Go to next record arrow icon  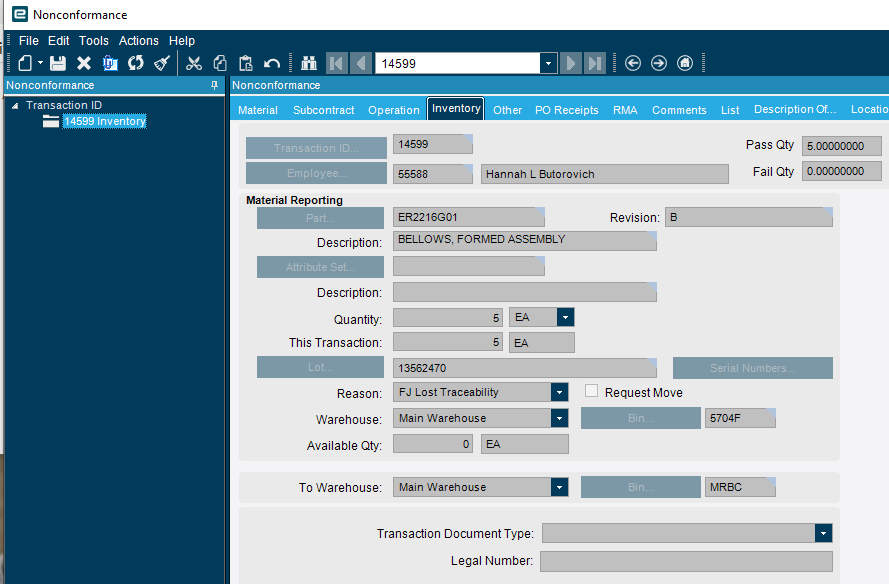tap(570, 63)
